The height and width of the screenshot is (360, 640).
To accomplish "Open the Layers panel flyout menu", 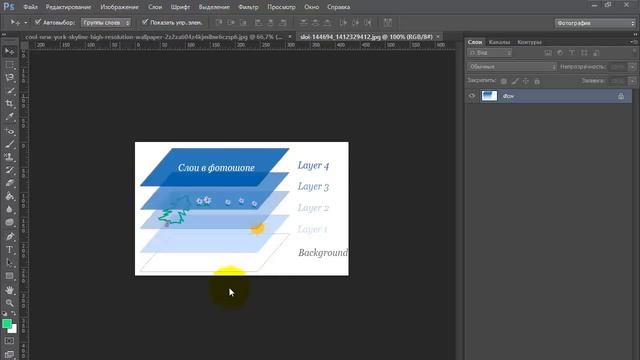I will point(634,42).
